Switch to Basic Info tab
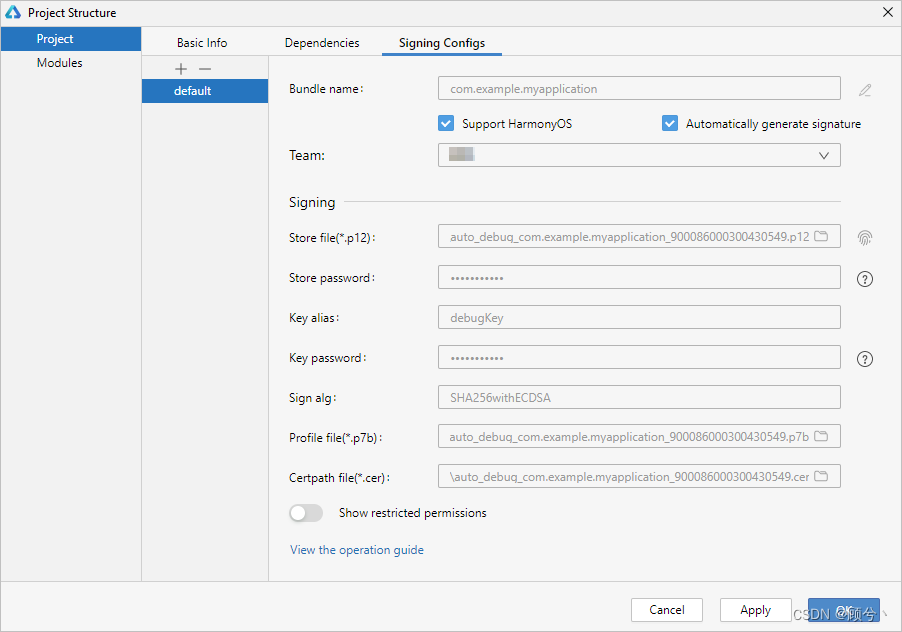902x632 pixels. pos(202,43)
